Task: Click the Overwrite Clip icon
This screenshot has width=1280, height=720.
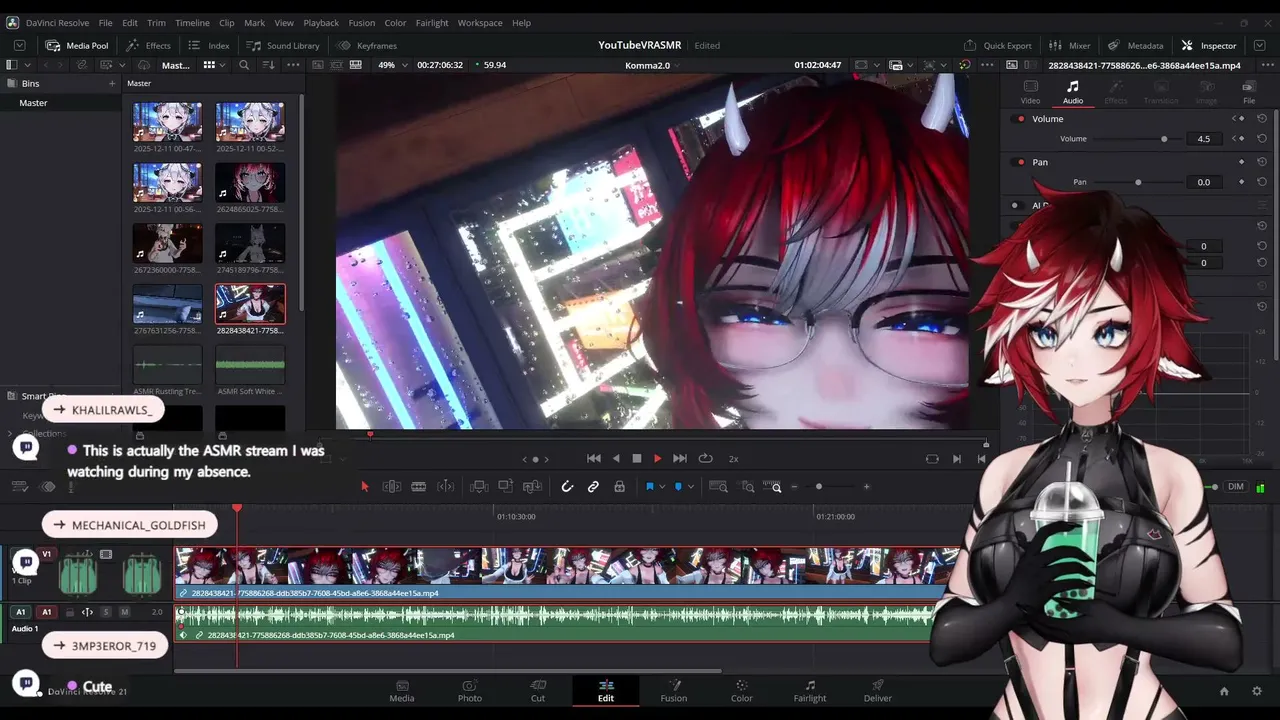Action: pos(505,487)
